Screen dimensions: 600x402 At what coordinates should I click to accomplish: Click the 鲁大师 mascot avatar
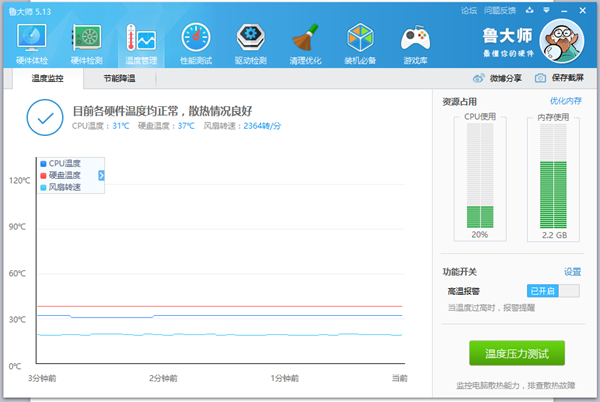(x=562, y=41)
